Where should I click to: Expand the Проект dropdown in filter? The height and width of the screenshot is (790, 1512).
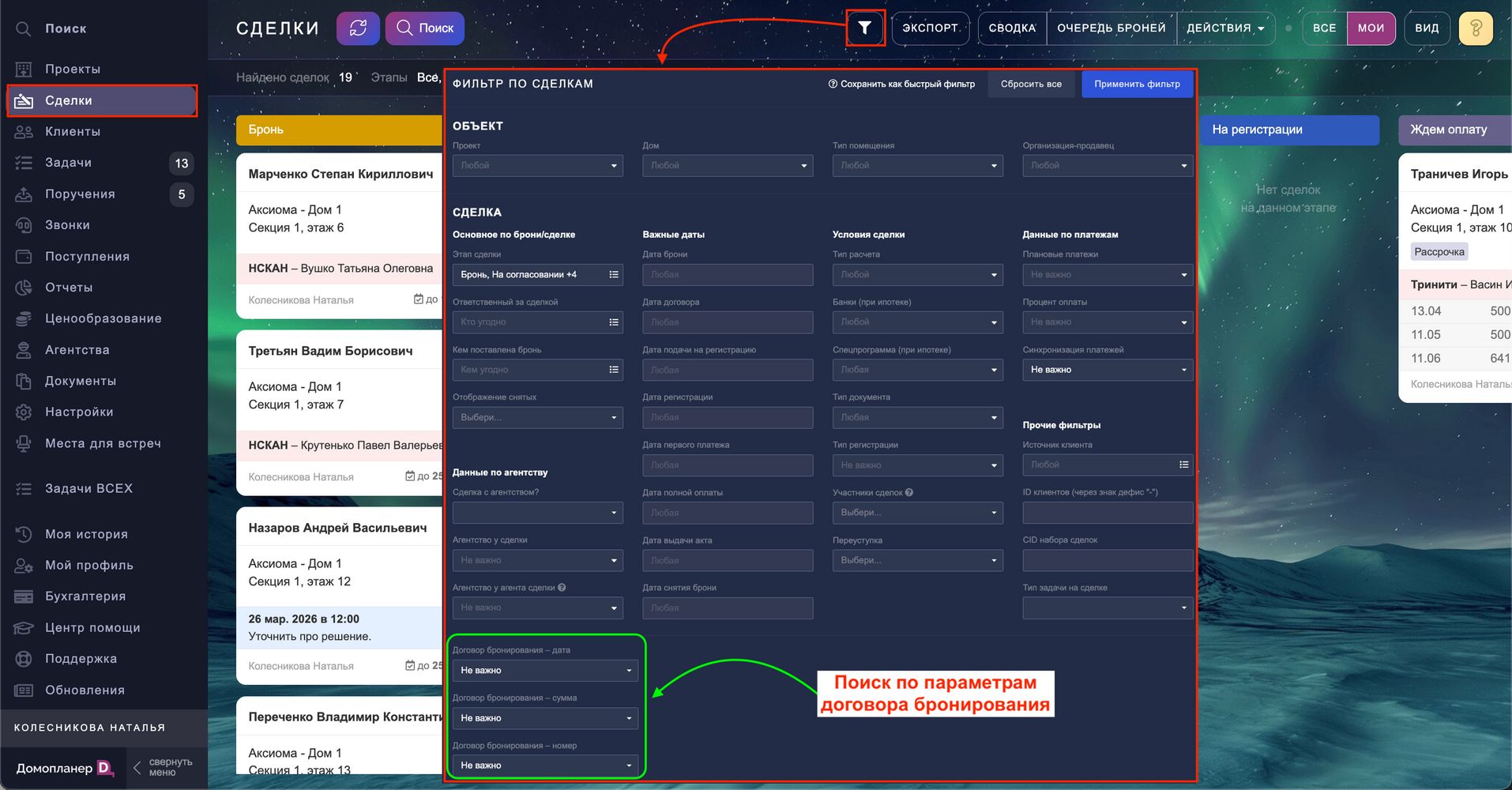point(537,166)
